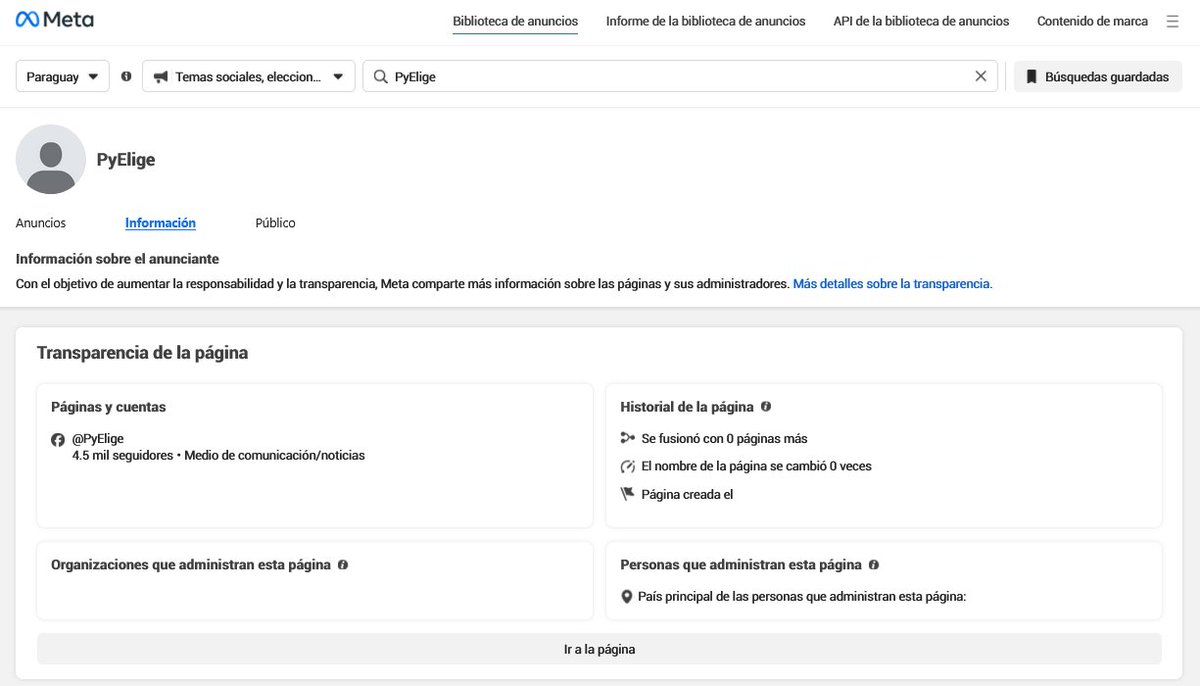
Task: Click info icon beside Organizaciones que administran
Action: 343,565
